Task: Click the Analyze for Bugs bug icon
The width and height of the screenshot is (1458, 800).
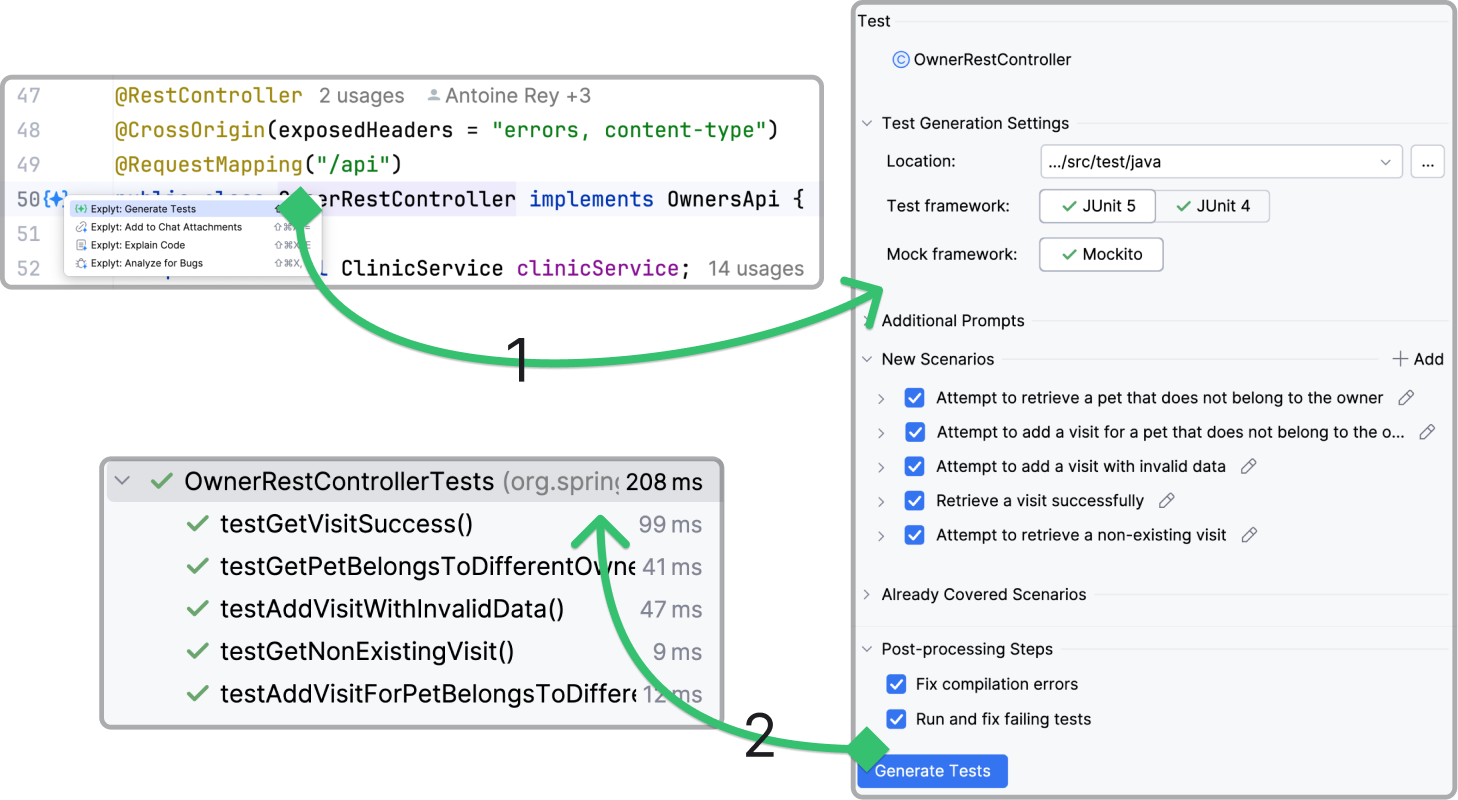Action: 81,263
